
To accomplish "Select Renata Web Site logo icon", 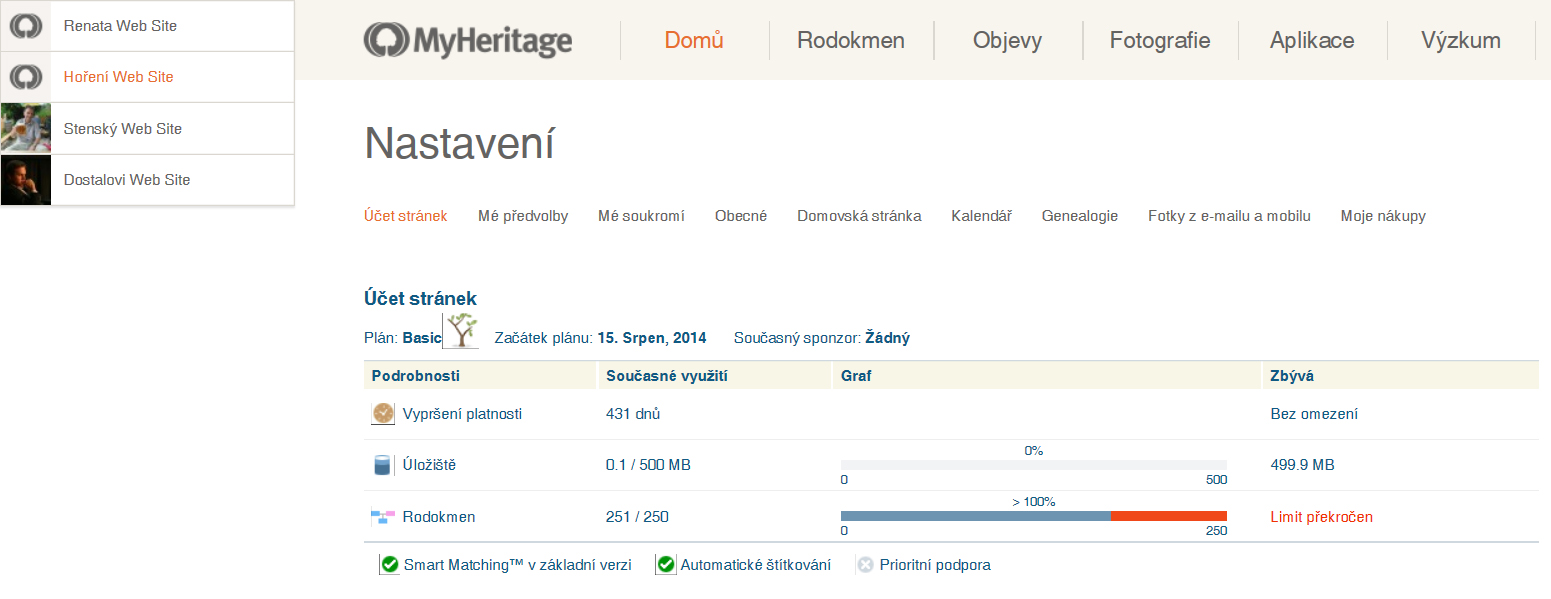I will [x=26, y=26].
